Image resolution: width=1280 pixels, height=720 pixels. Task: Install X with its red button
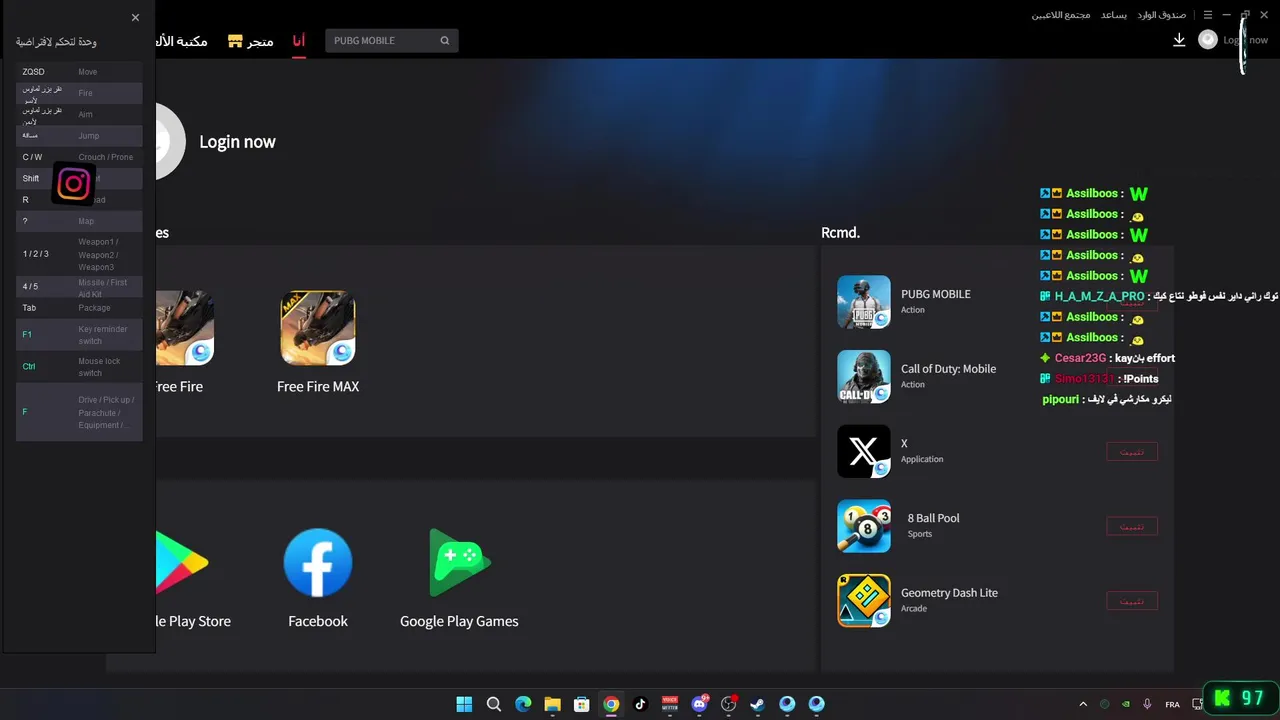(1132, 452)
